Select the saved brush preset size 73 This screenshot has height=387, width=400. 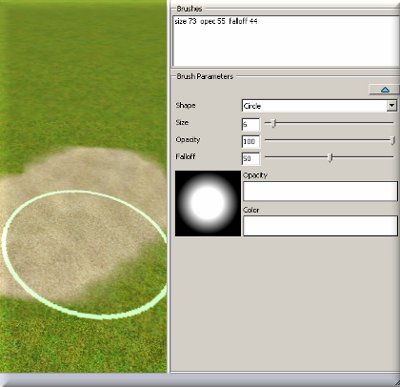pyautogui.click(x=216, y=21)
